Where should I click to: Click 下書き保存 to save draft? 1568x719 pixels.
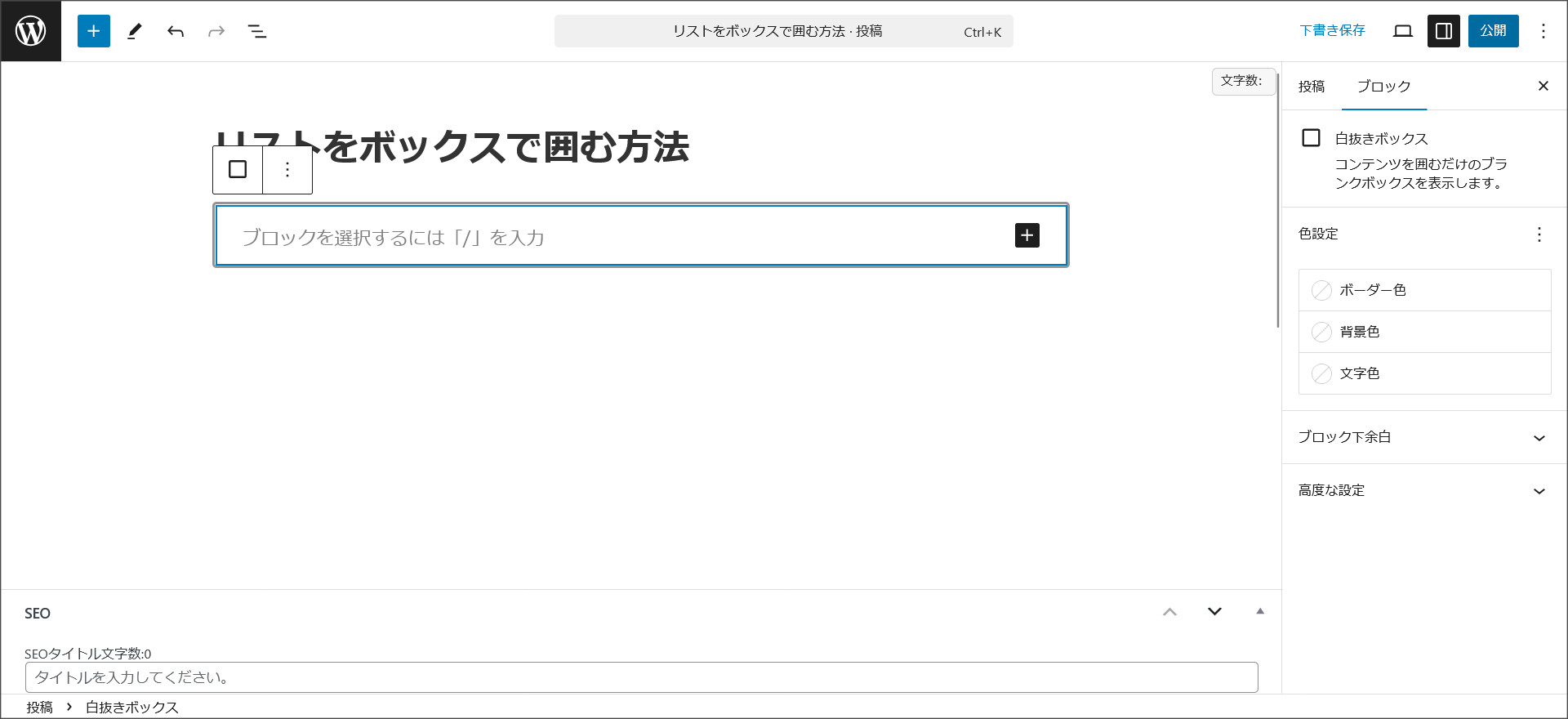click(x=1333, y=31)
